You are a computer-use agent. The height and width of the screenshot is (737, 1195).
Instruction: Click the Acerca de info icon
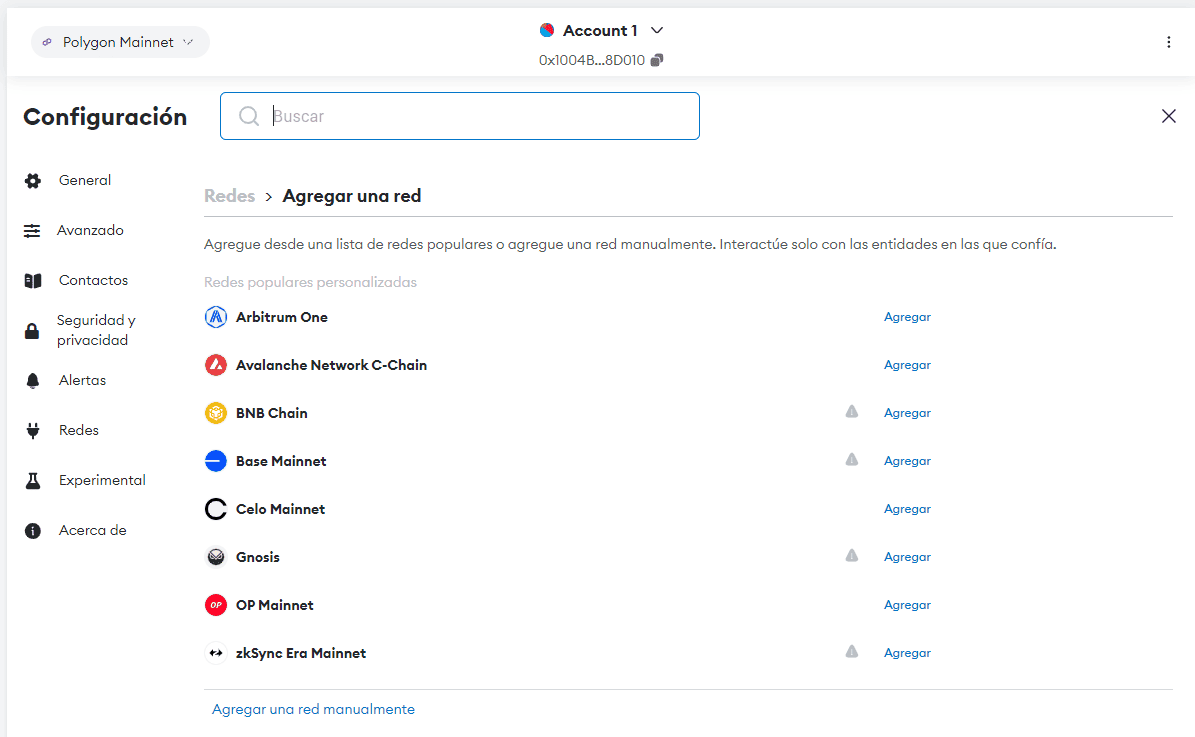click(x=33, y=530)
